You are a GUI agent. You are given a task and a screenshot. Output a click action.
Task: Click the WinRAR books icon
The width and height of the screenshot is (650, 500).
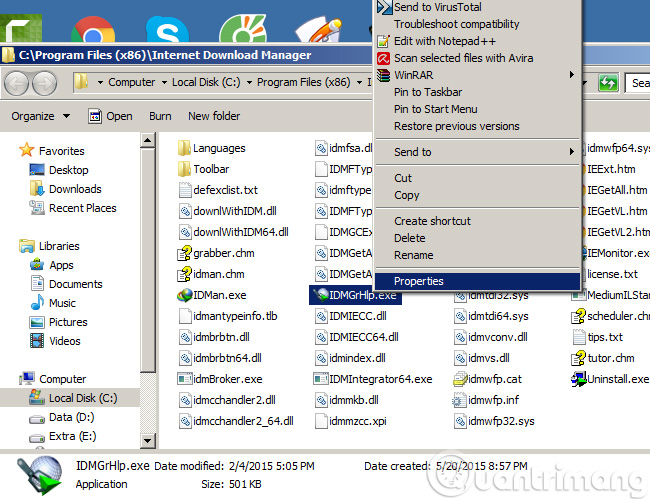pos(383,75)
